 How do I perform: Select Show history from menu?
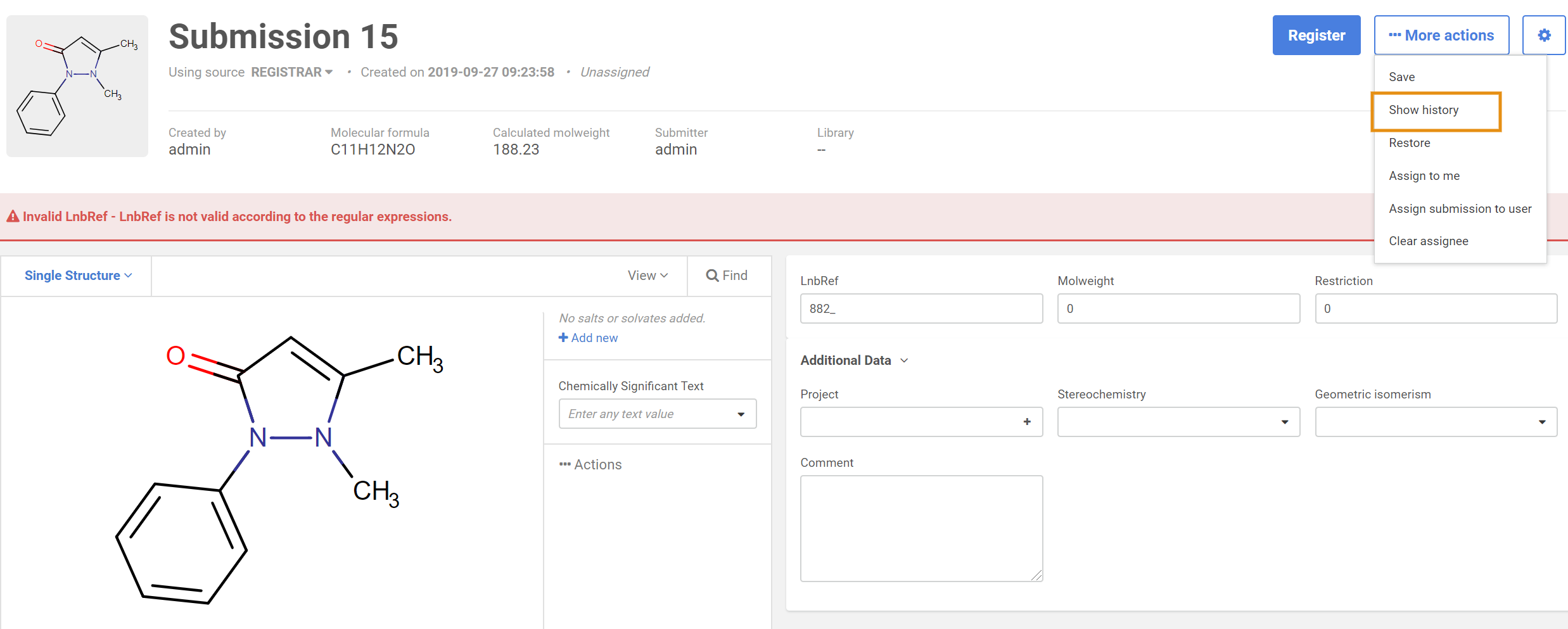[1423, 110]
